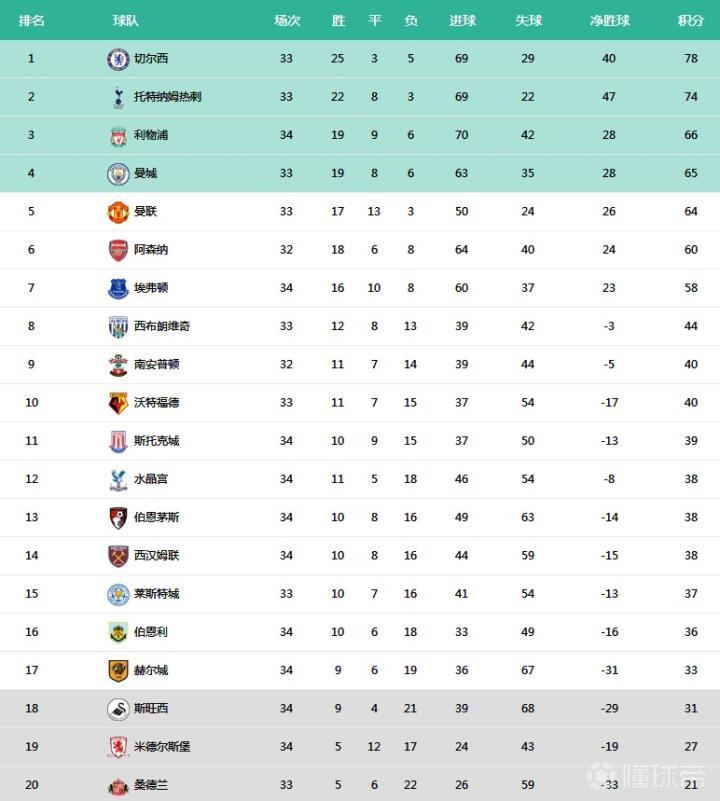Click the Tottenham Hotspur crest icon
This screenshot has height=801, width=720.
tap(118, 97)
